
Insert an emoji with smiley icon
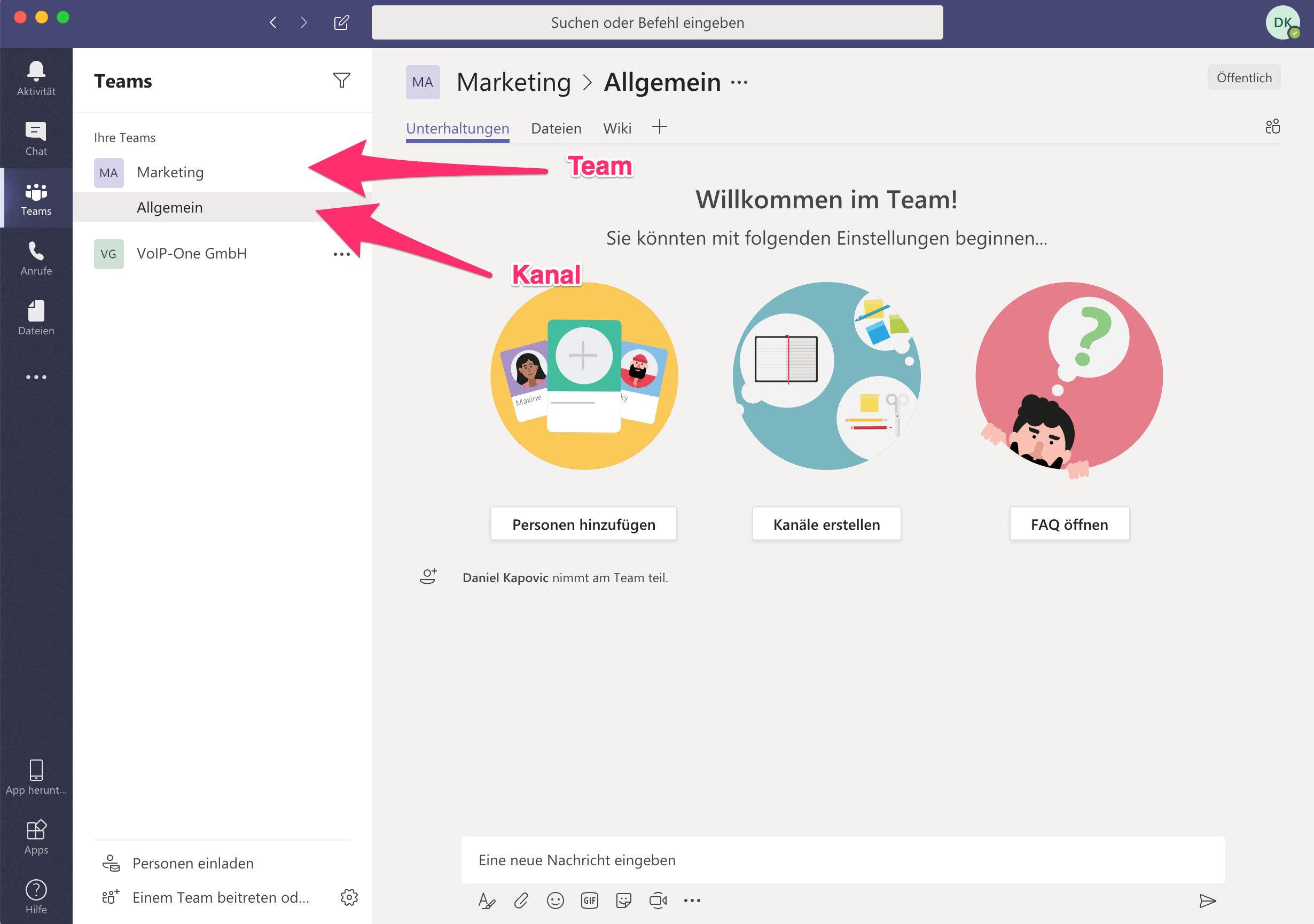[x=555, y=900]
